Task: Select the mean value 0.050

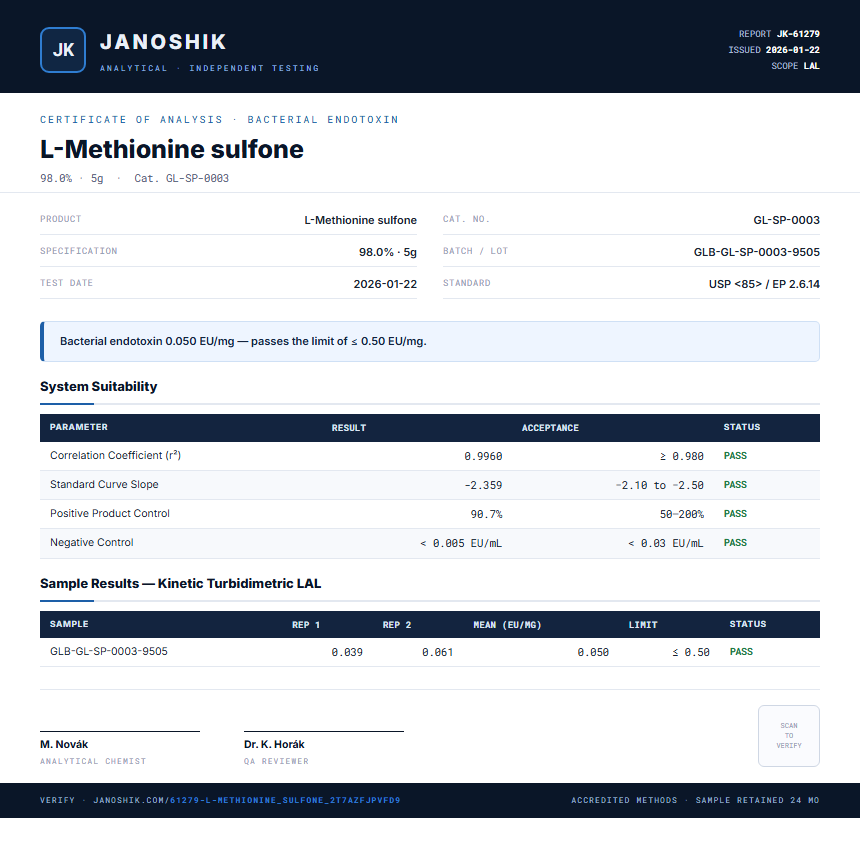Action: 593,652
